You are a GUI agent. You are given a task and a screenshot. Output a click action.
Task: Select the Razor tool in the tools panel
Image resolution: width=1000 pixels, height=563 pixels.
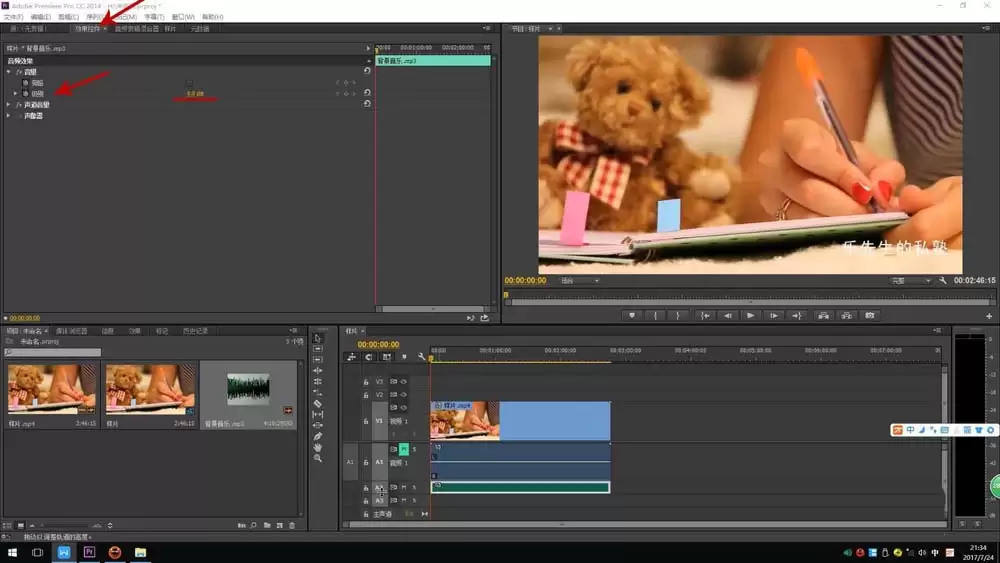point(318,403)
